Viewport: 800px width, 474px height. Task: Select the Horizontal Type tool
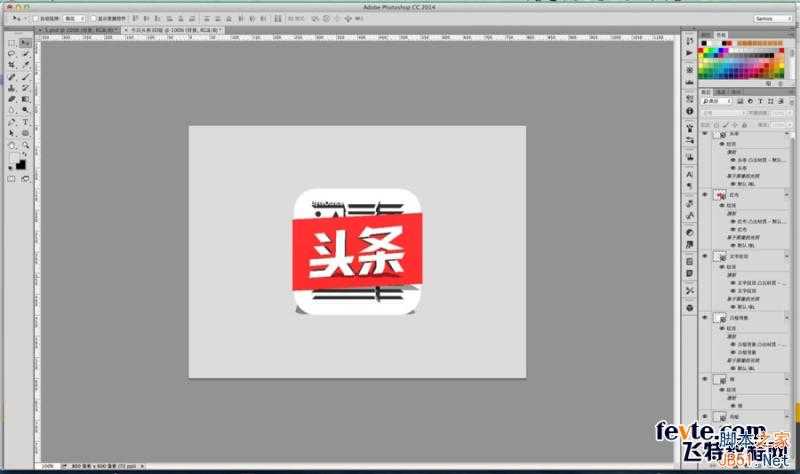pos(25,121)
